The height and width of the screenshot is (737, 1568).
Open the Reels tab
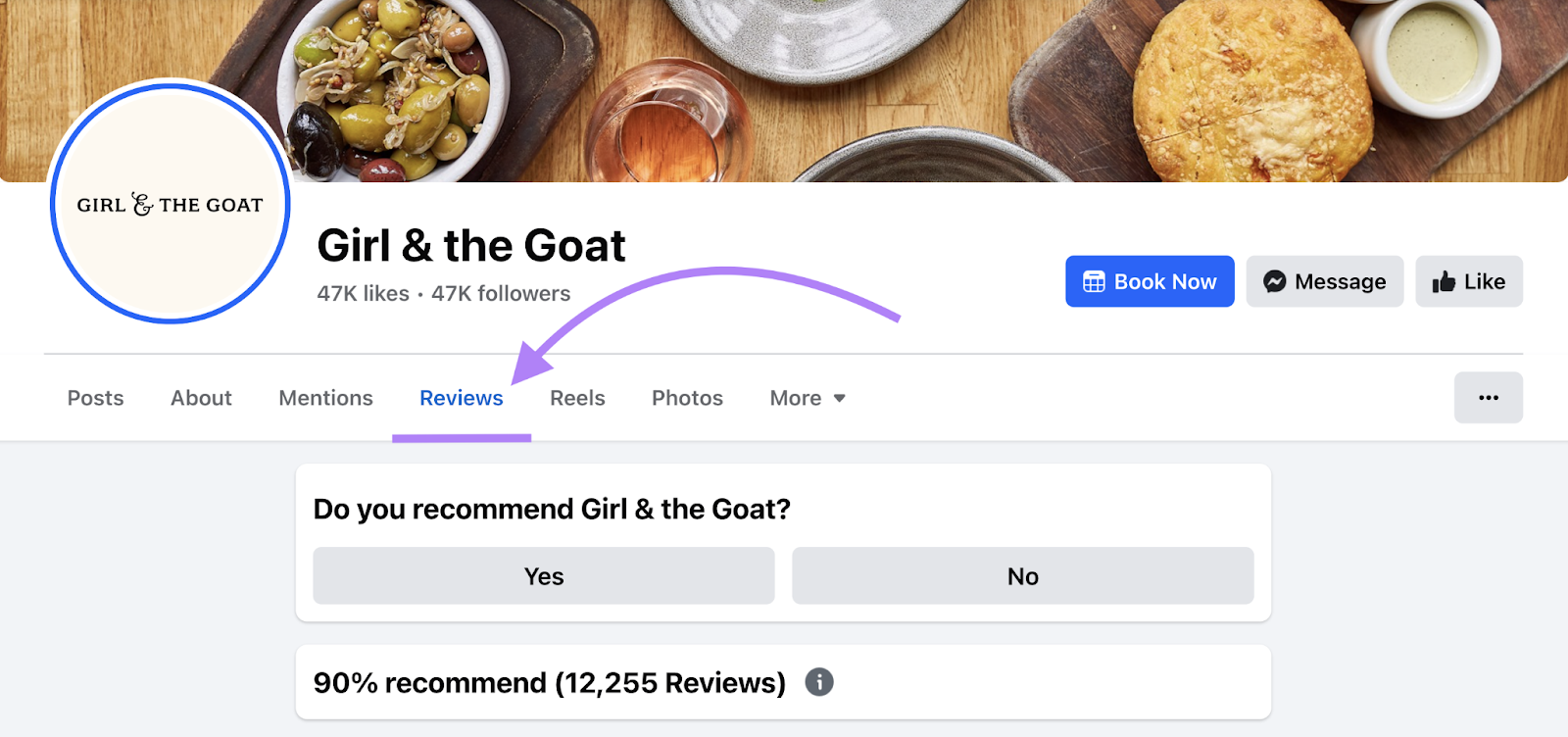(x=577, y=398)
